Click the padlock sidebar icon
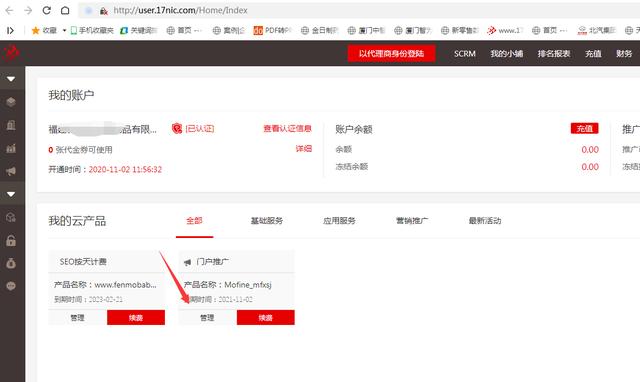Screen dimensions: 640x382 click(11, 240)
